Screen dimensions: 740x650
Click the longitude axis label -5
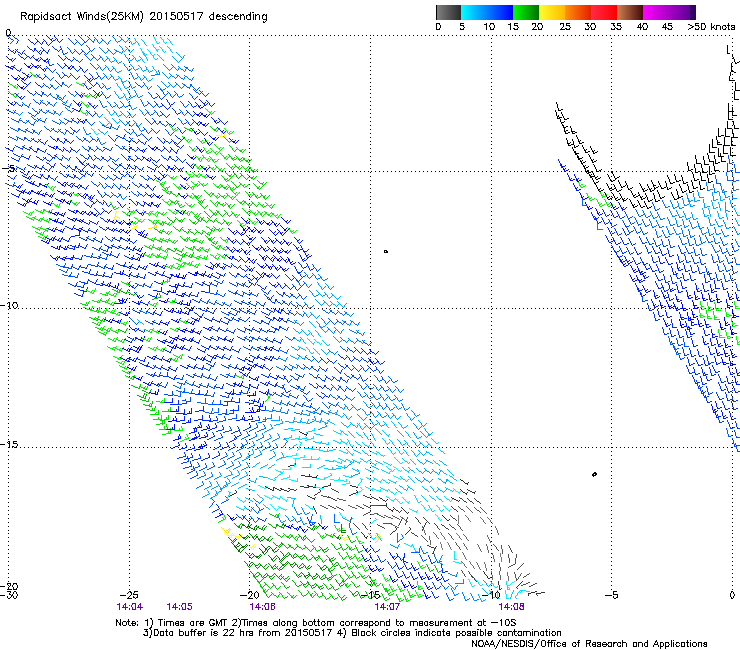611,595
